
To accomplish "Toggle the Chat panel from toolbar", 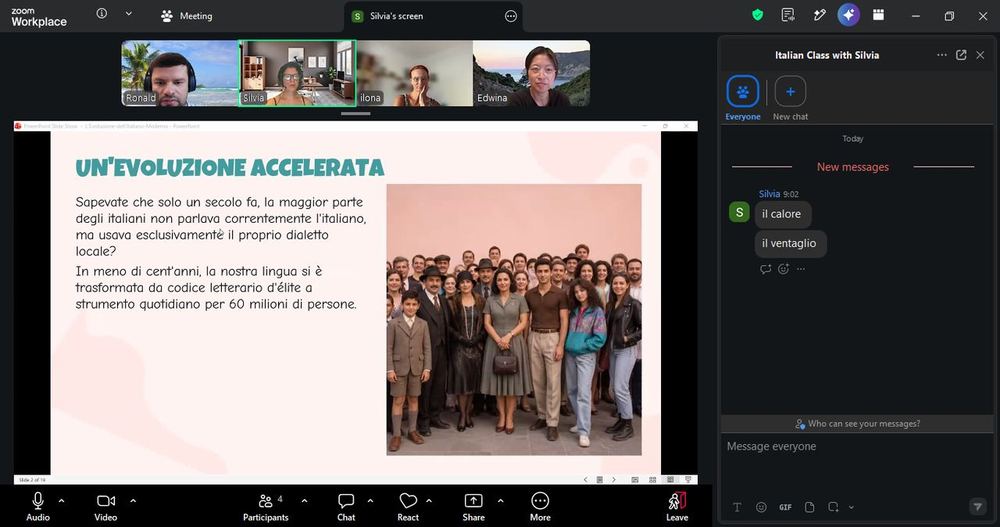I will 346,507.
